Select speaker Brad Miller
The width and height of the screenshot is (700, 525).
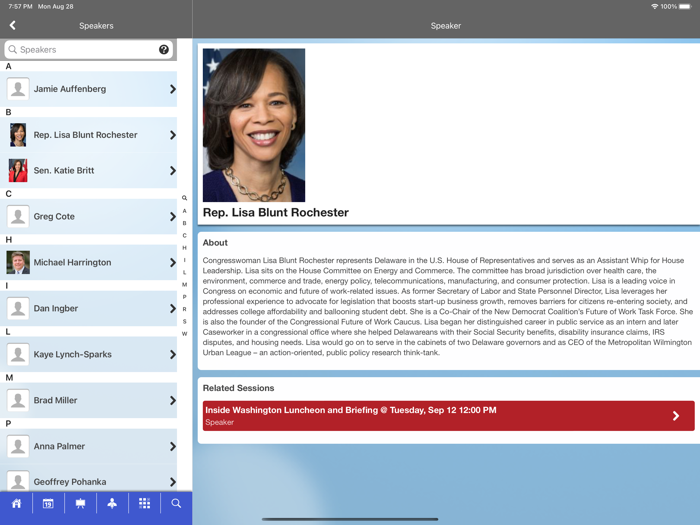[88, 400]
